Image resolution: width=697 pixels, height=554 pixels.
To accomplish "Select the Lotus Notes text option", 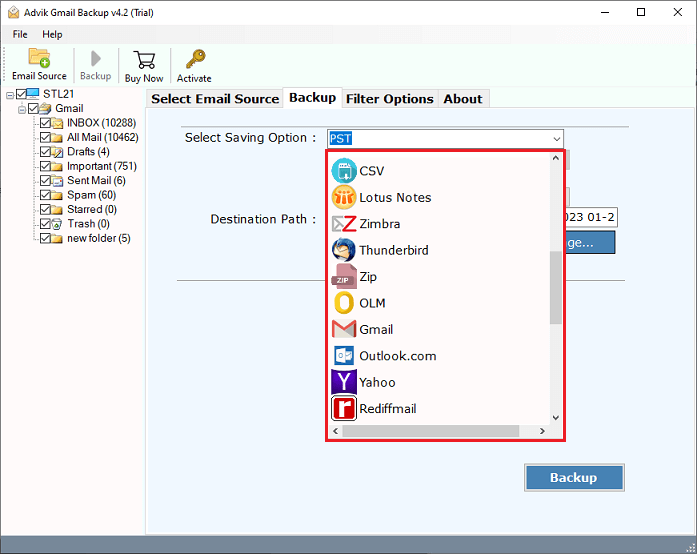I will [395, 197].
